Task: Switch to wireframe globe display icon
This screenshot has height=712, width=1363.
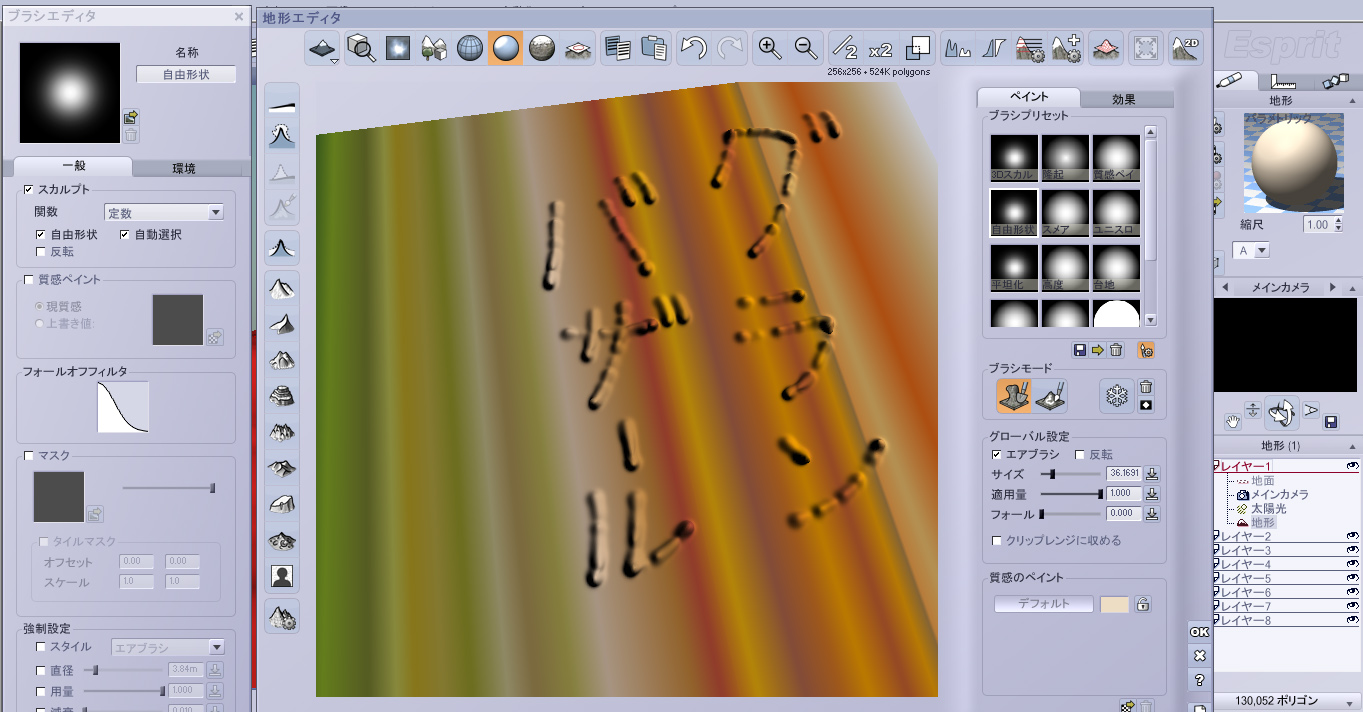Action: coord(470,48)
